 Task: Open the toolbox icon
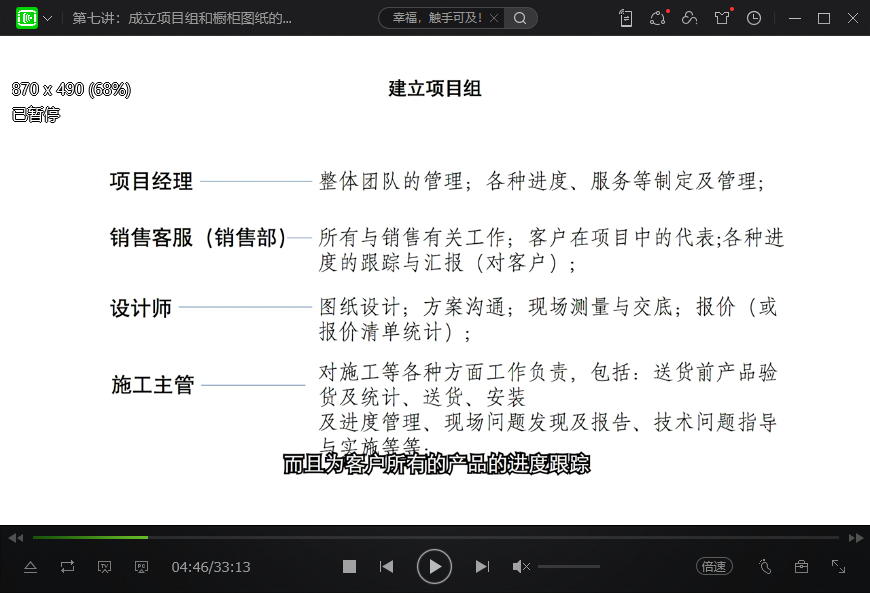point(801,566)
